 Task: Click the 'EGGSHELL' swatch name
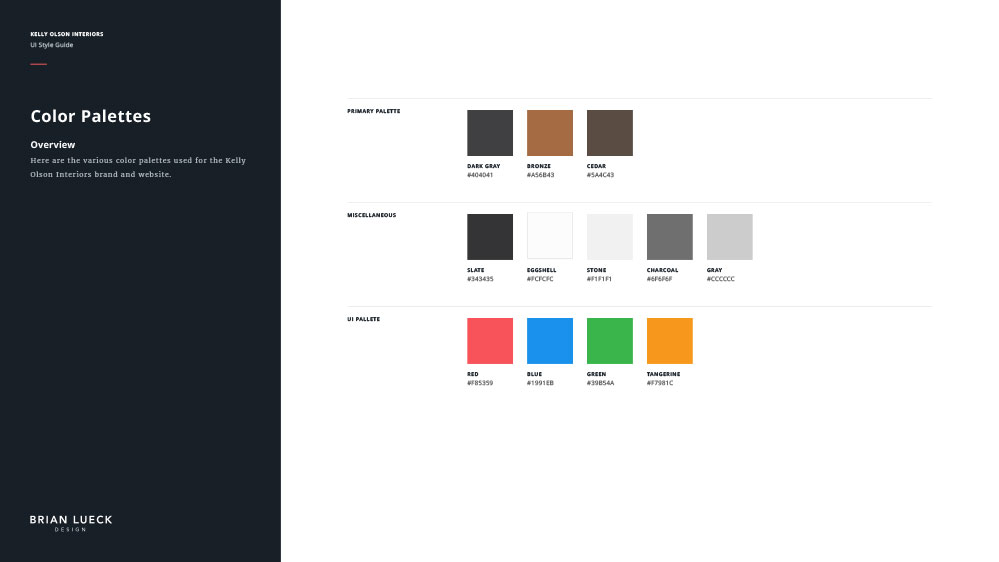click(542, 270)
